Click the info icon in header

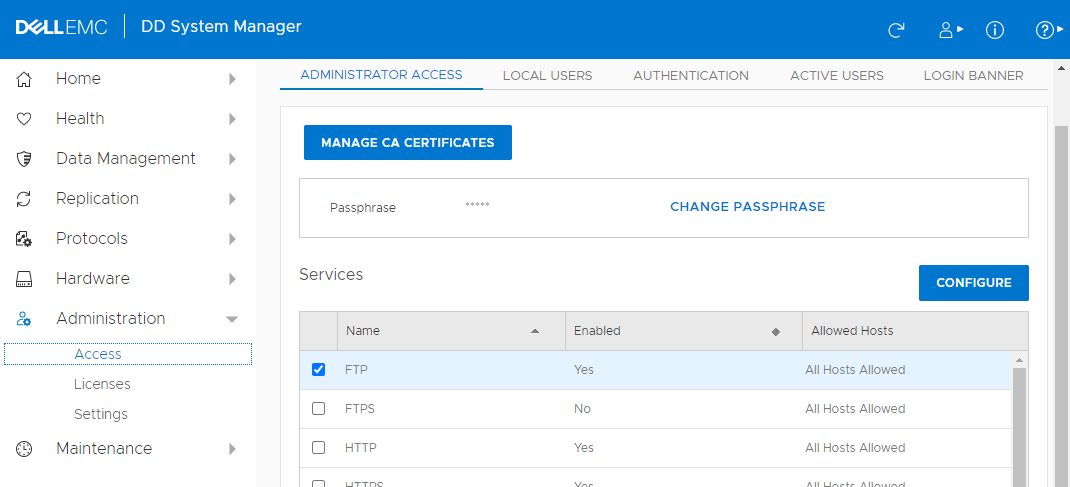[995, 30]
